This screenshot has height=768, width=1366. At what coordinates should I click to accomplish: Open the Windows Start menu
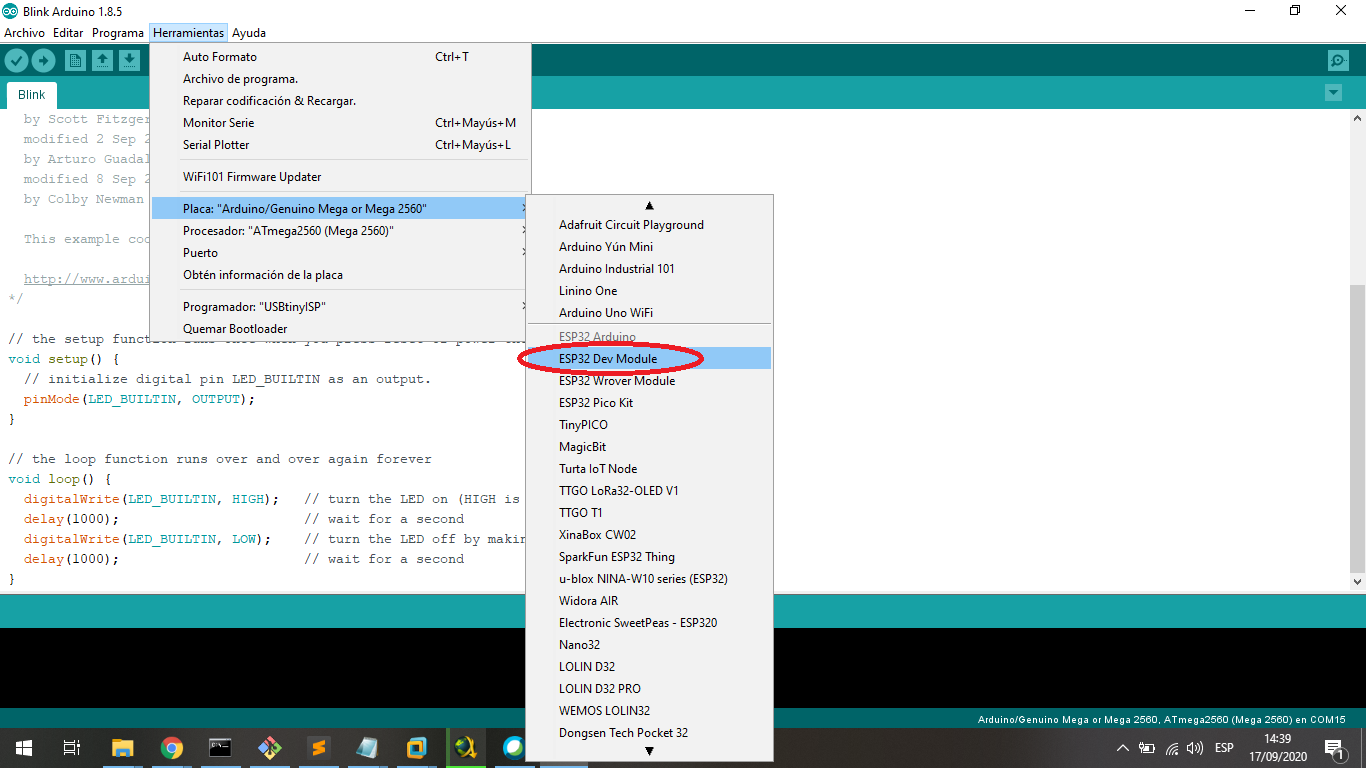23,748
